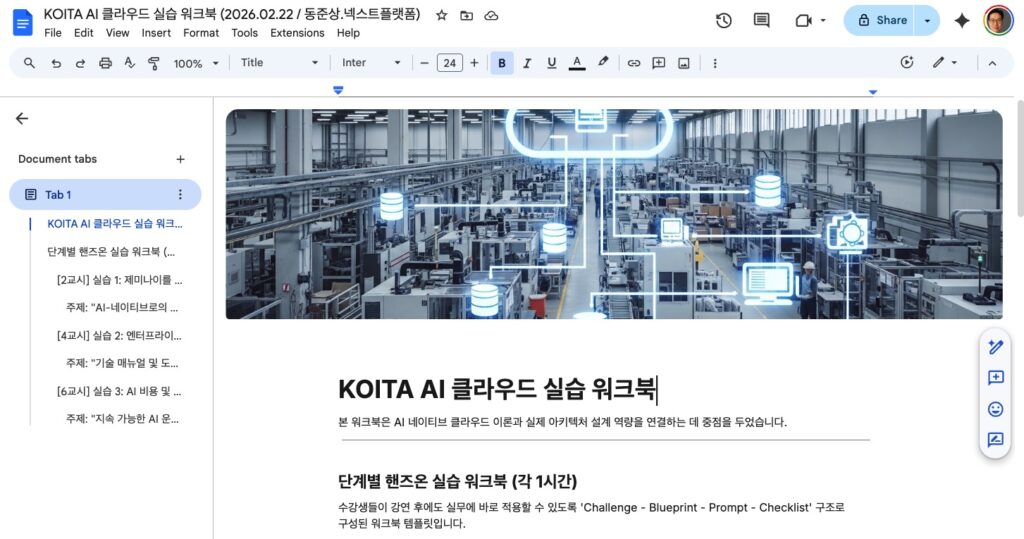The image size is (1024, 539).
Task: Toggle underline formatting
Action: [552, 63]
